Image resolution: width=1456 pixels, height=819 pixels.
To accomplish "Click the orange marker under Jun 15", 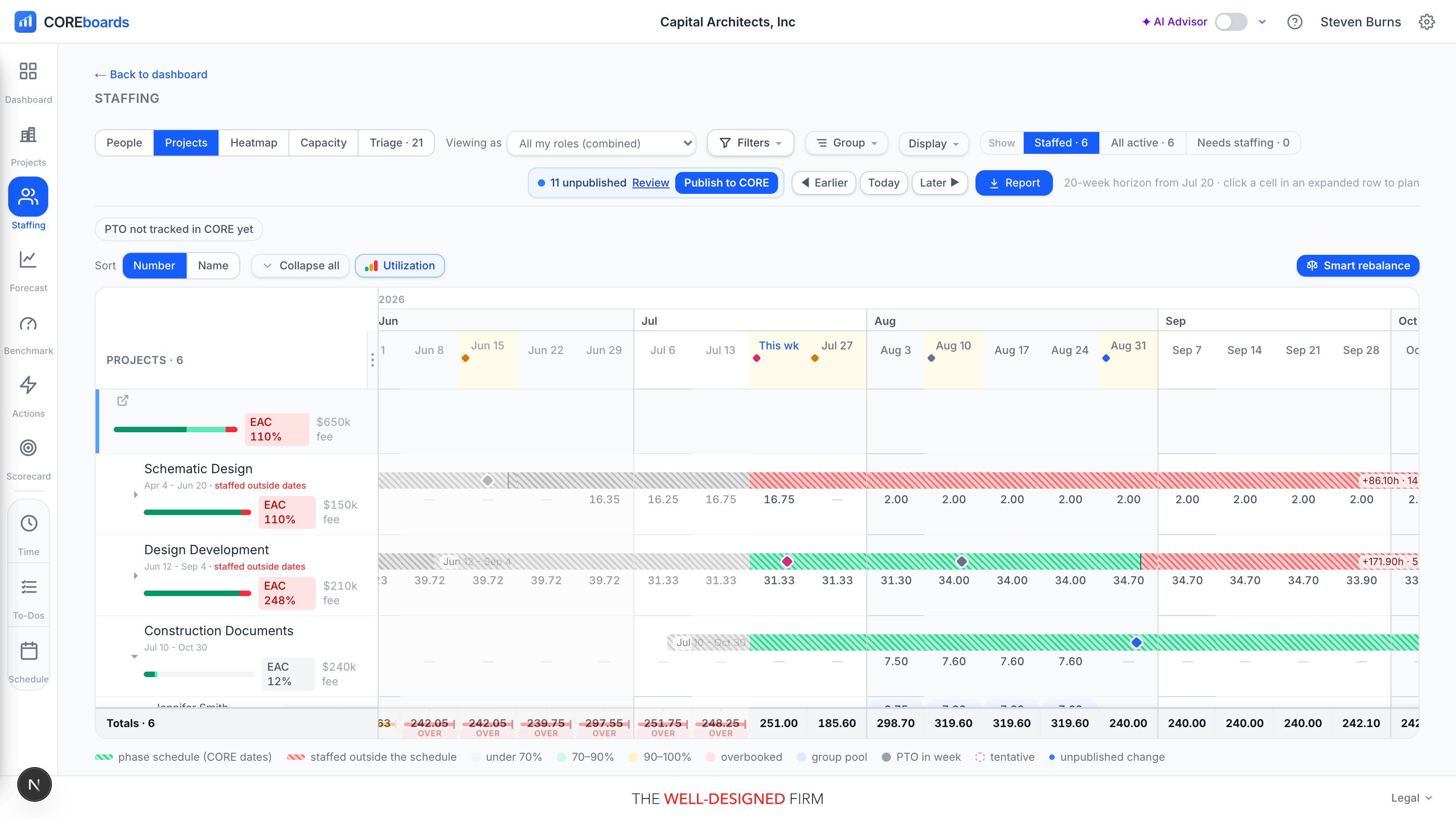I will [465, 359].
